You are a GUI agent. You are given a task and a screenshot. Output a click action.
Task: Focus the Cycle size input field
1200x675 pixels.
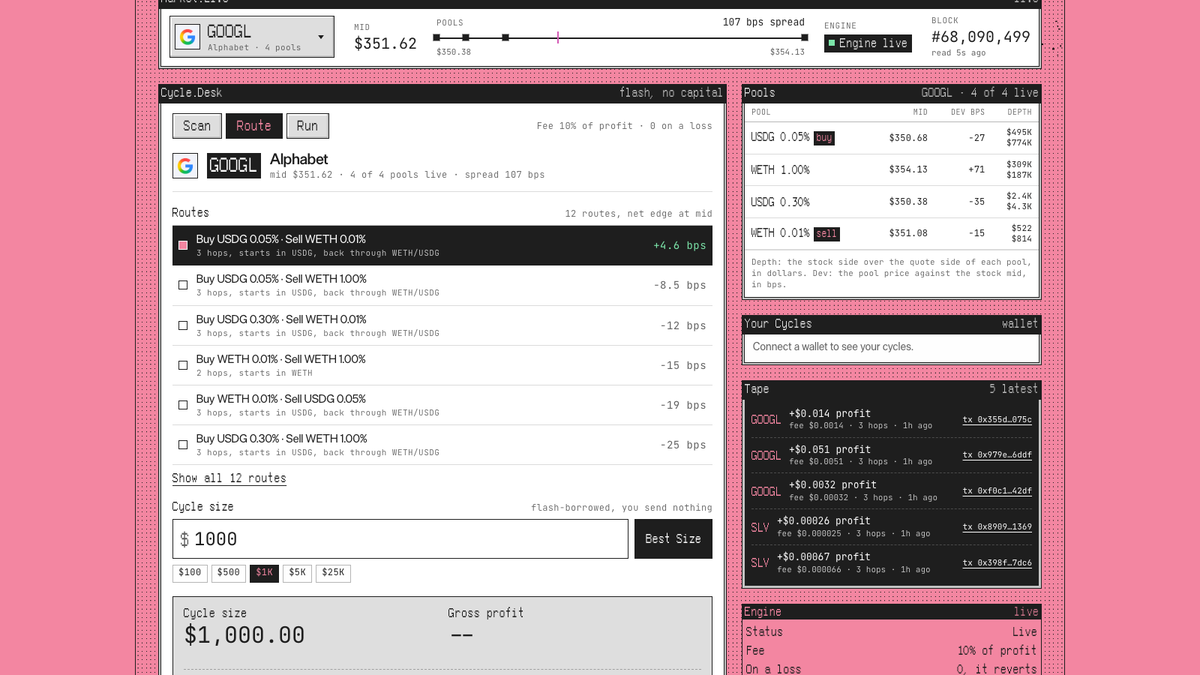(401, 539)
